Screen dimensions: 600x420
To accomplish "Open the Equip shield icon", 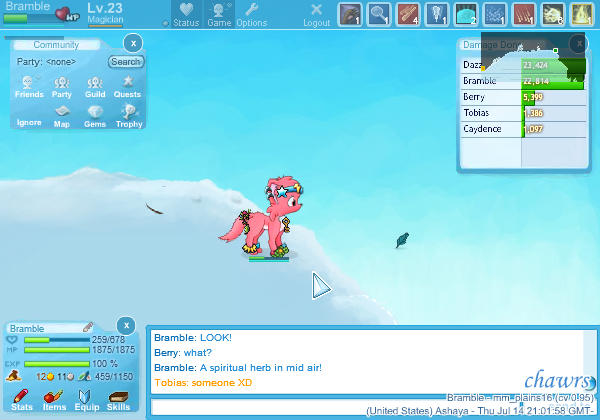I will click(x=86, y=400).
